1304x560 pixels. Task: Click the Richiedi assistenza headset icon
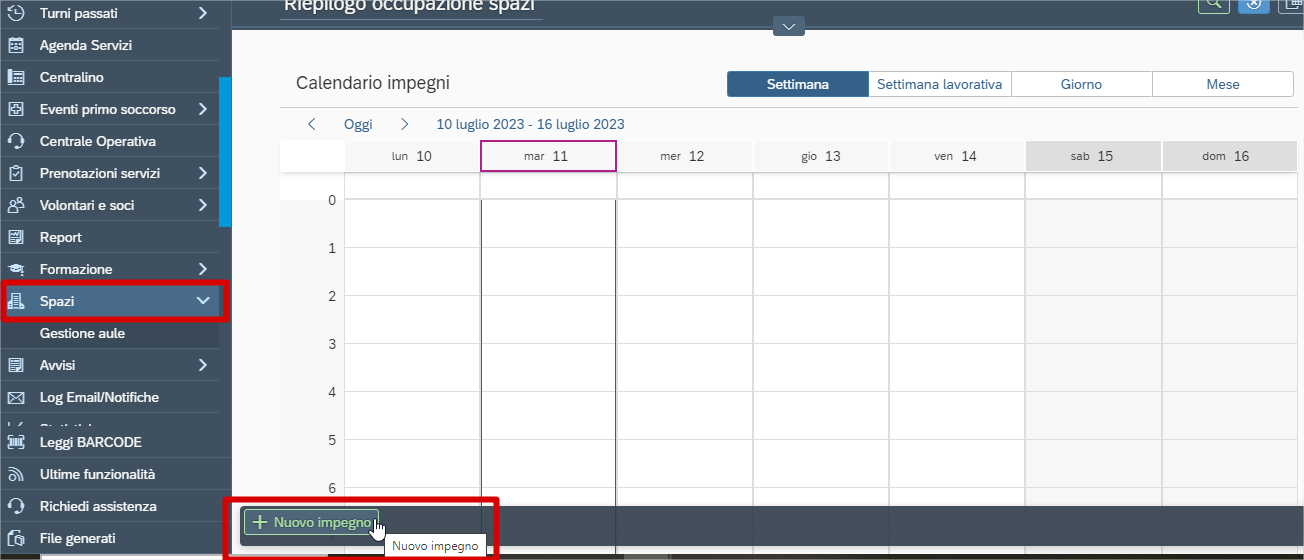click(16, 506)
